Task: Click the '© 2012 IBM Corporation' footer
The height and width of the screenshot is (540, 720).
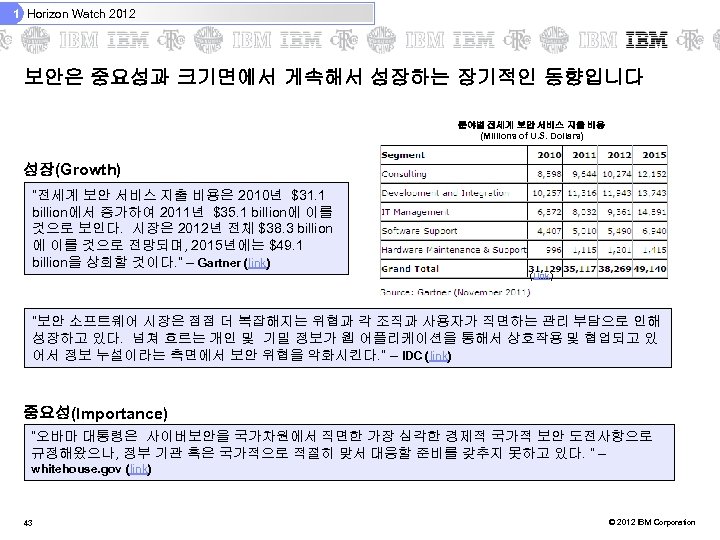Action: coord(652,522)
